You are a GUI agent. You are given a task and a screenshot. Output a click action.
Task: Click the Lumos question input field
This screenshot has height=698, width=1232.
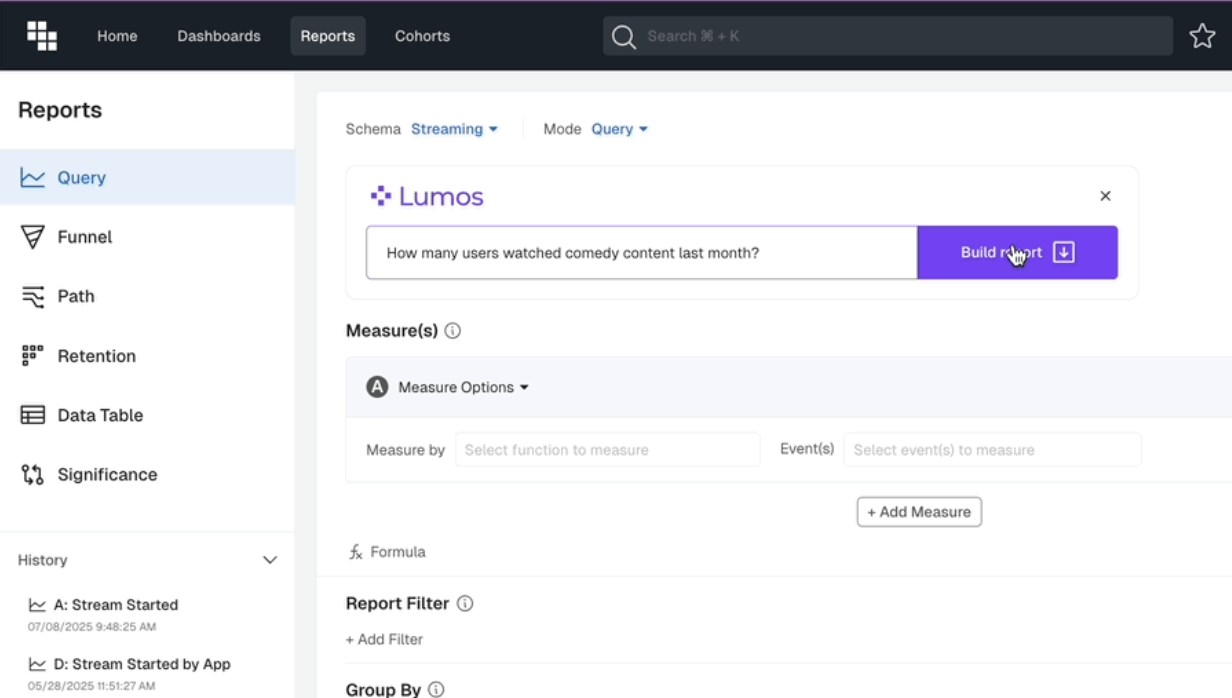pos(642,252)
